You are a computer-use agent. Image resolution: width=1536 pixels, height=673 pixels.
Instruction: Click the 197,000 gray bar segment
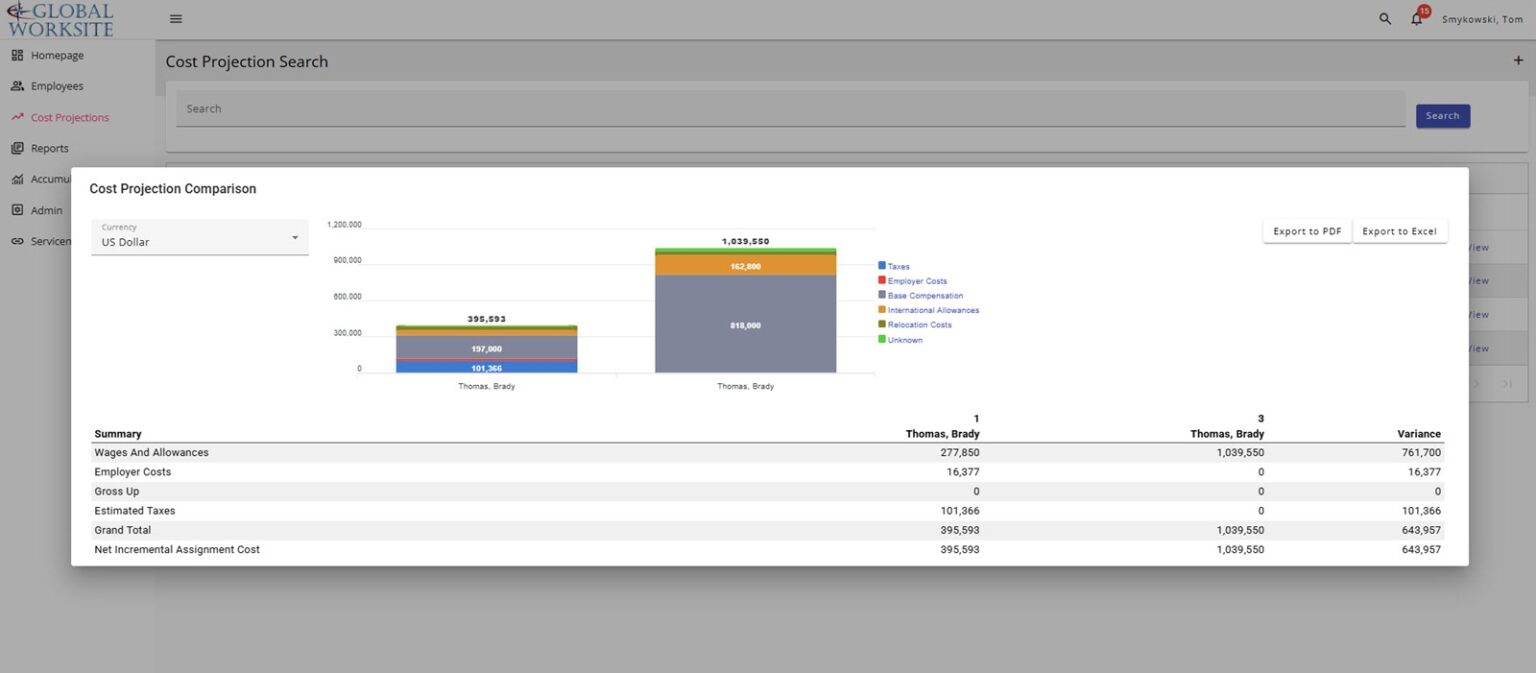486,347
